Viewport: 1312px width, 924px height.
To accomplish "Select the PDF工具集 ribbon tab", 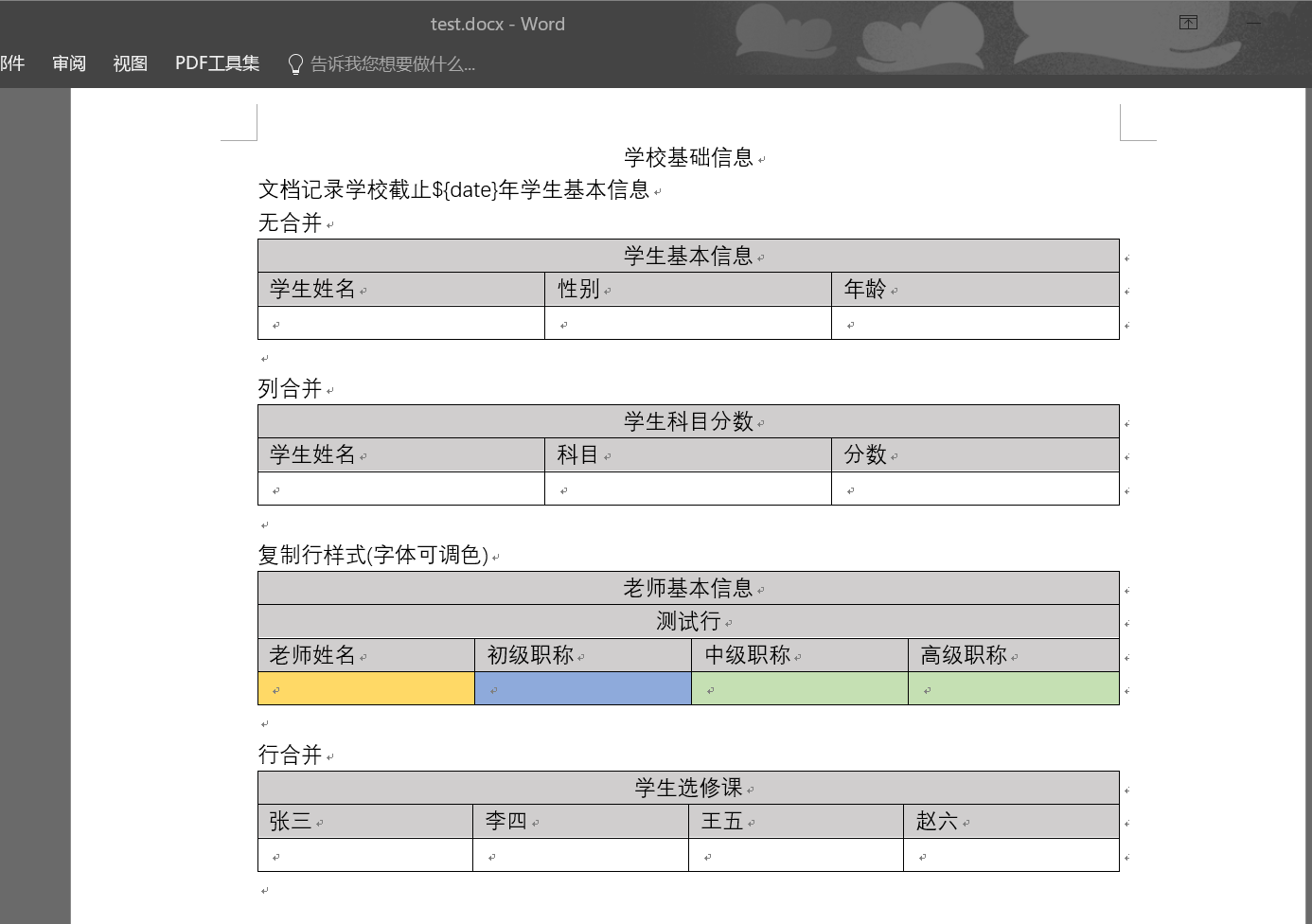I will (216, 62).
